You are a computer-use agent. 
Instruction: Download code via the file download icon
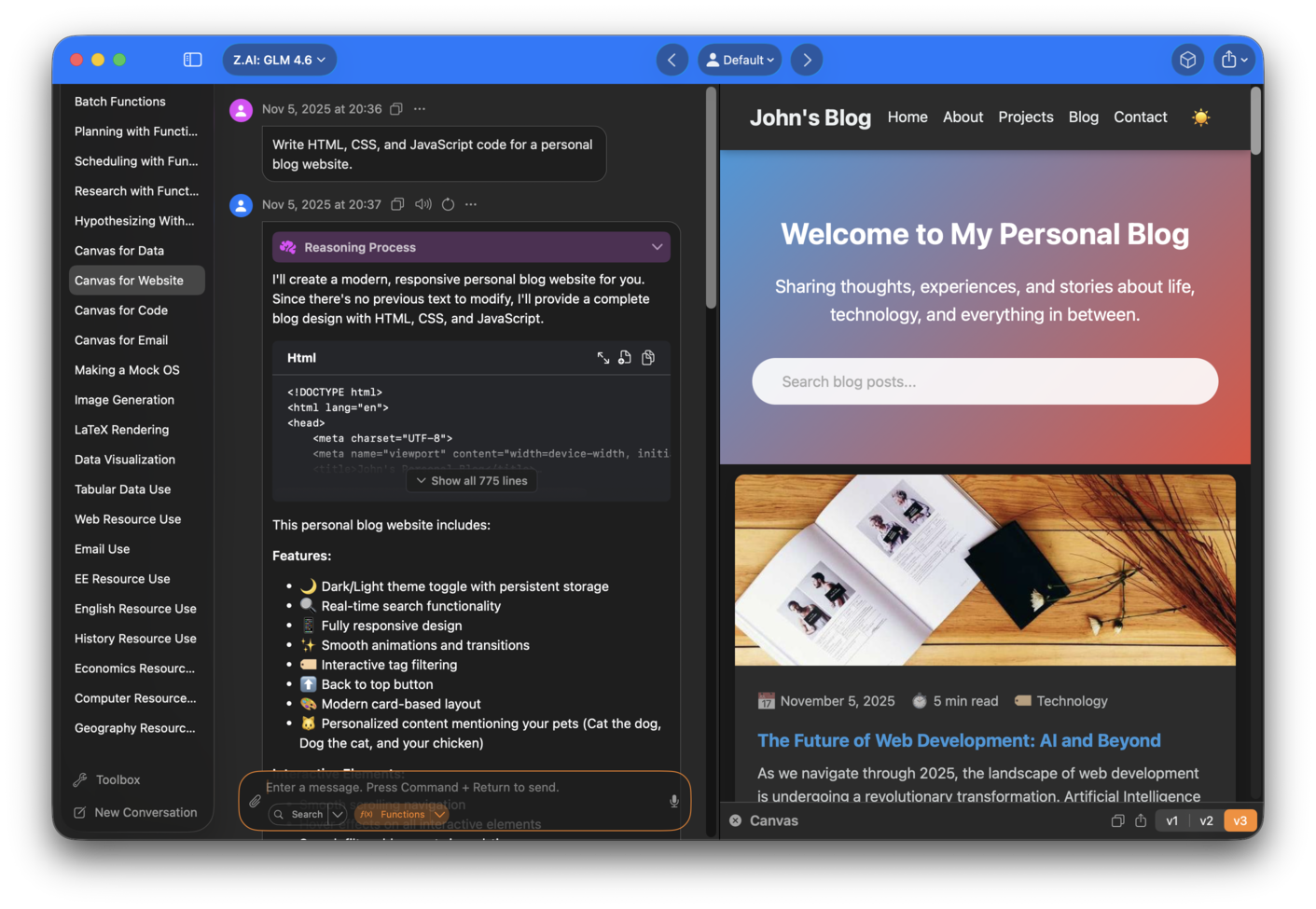tap(625, 357)
